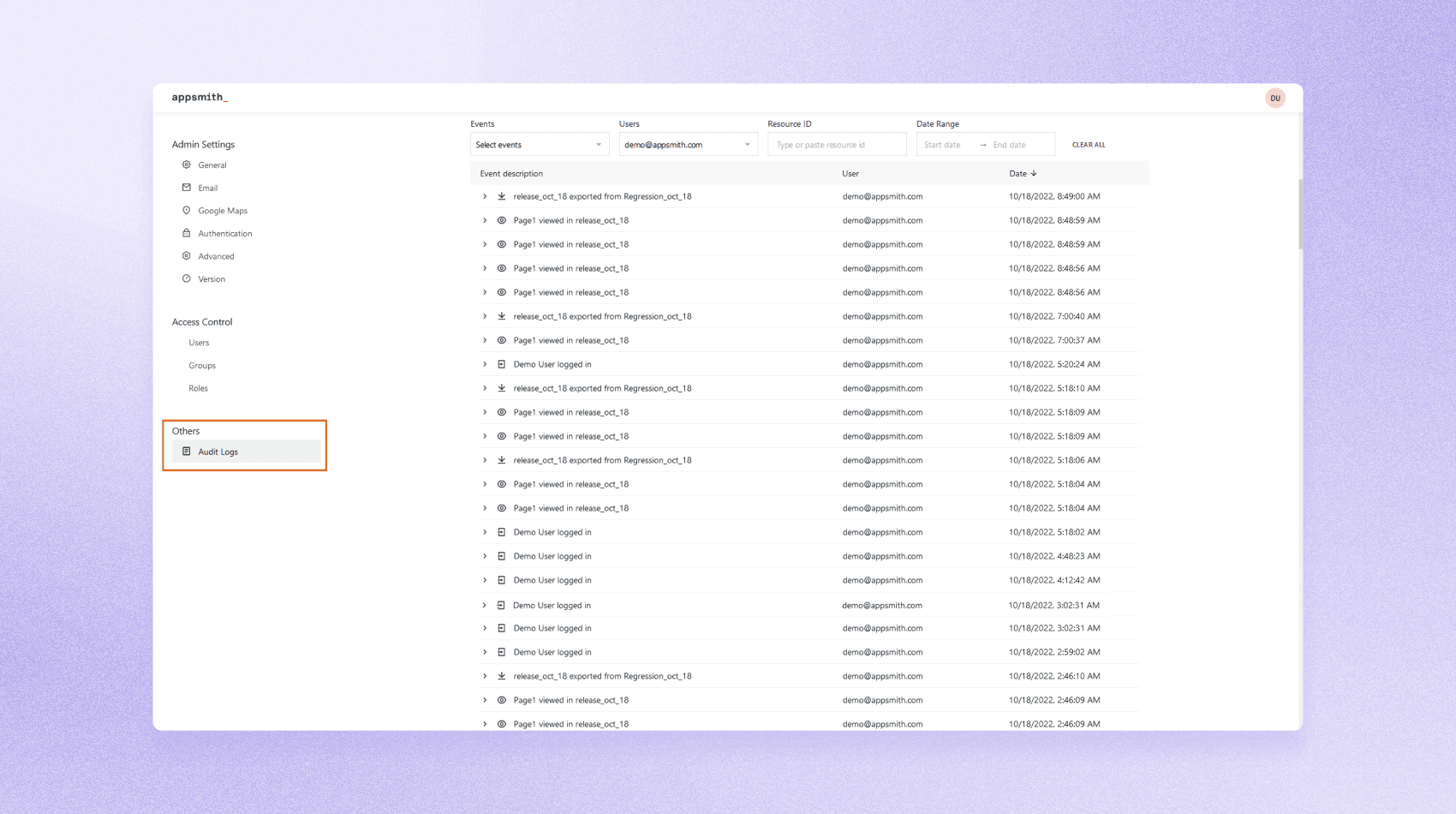This screenshot has width=1456, height=814.
Task: Open the Users filter dropdown
Action: [x=688, y=145]
